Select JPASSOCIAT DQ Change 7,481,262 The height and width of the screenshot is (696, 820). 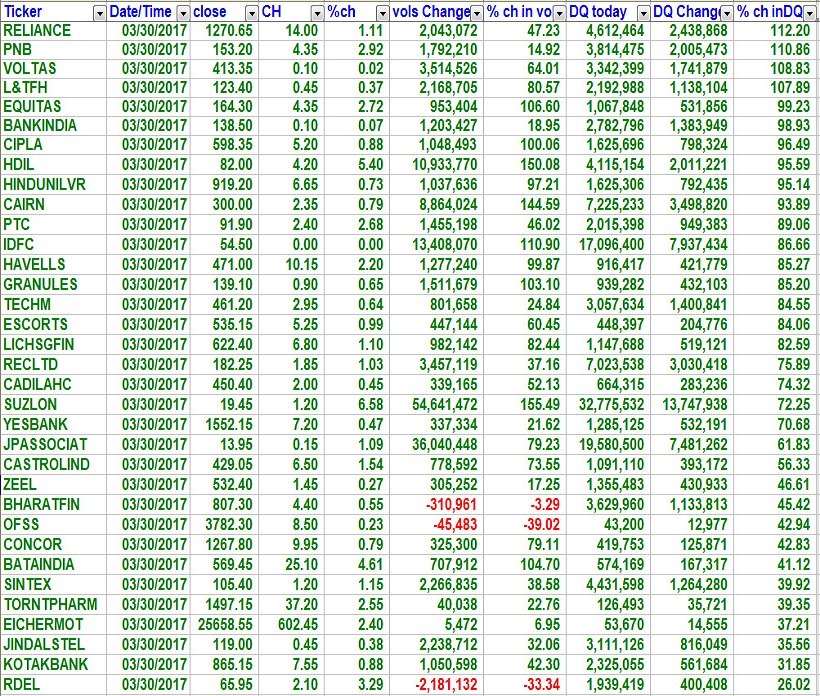click(x=692, y=444)
